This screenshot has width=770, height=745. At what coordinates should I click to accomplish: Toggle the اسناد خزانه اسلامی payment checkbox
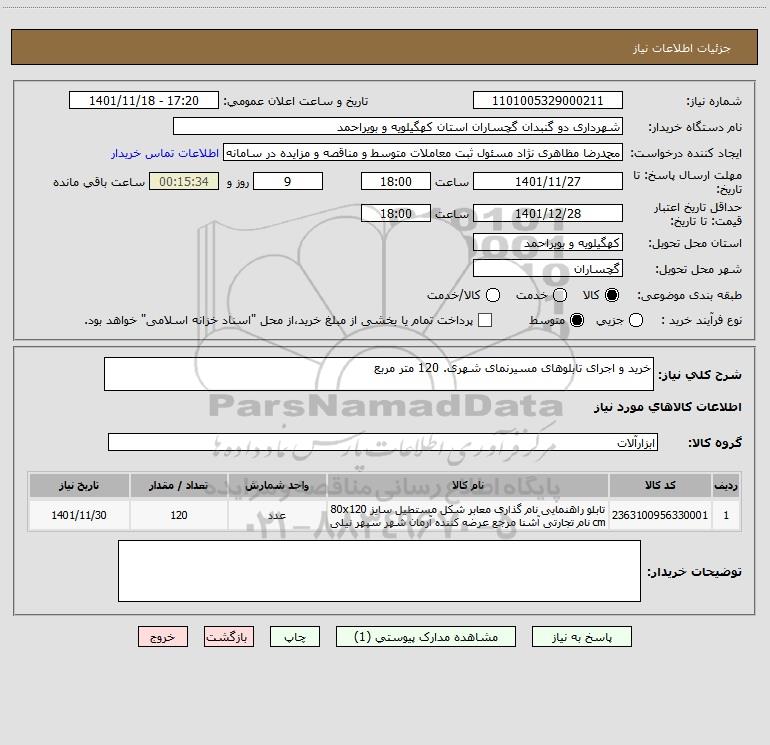coord(485,320)
